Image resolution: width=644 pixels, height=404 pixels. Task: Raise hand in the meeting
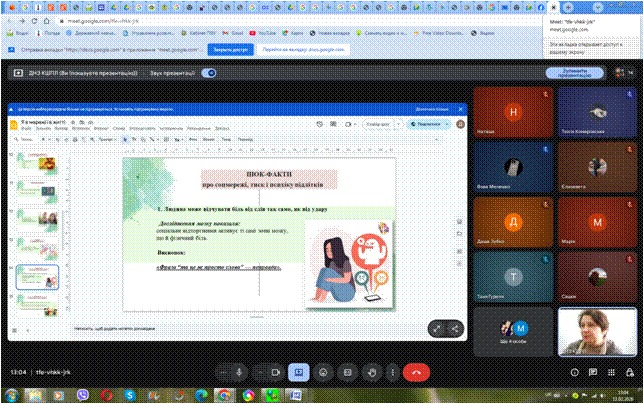pyautogui.click(x=372, y=371)
